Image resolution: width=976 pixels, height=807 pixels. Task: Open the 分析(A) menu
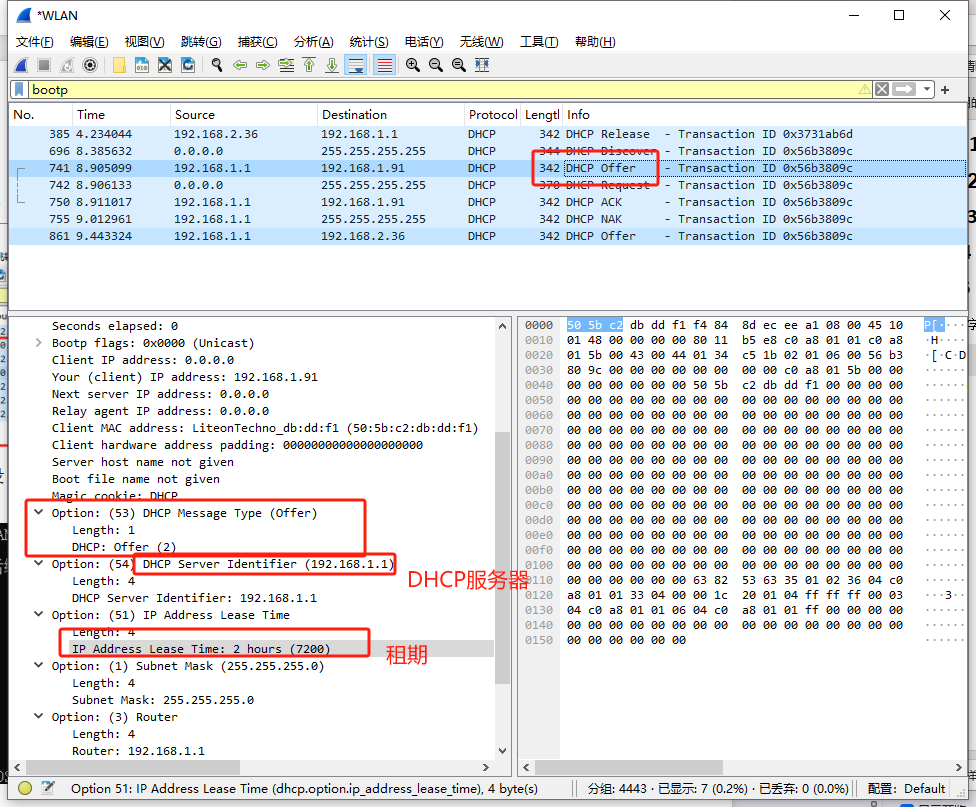click(313, 41)
